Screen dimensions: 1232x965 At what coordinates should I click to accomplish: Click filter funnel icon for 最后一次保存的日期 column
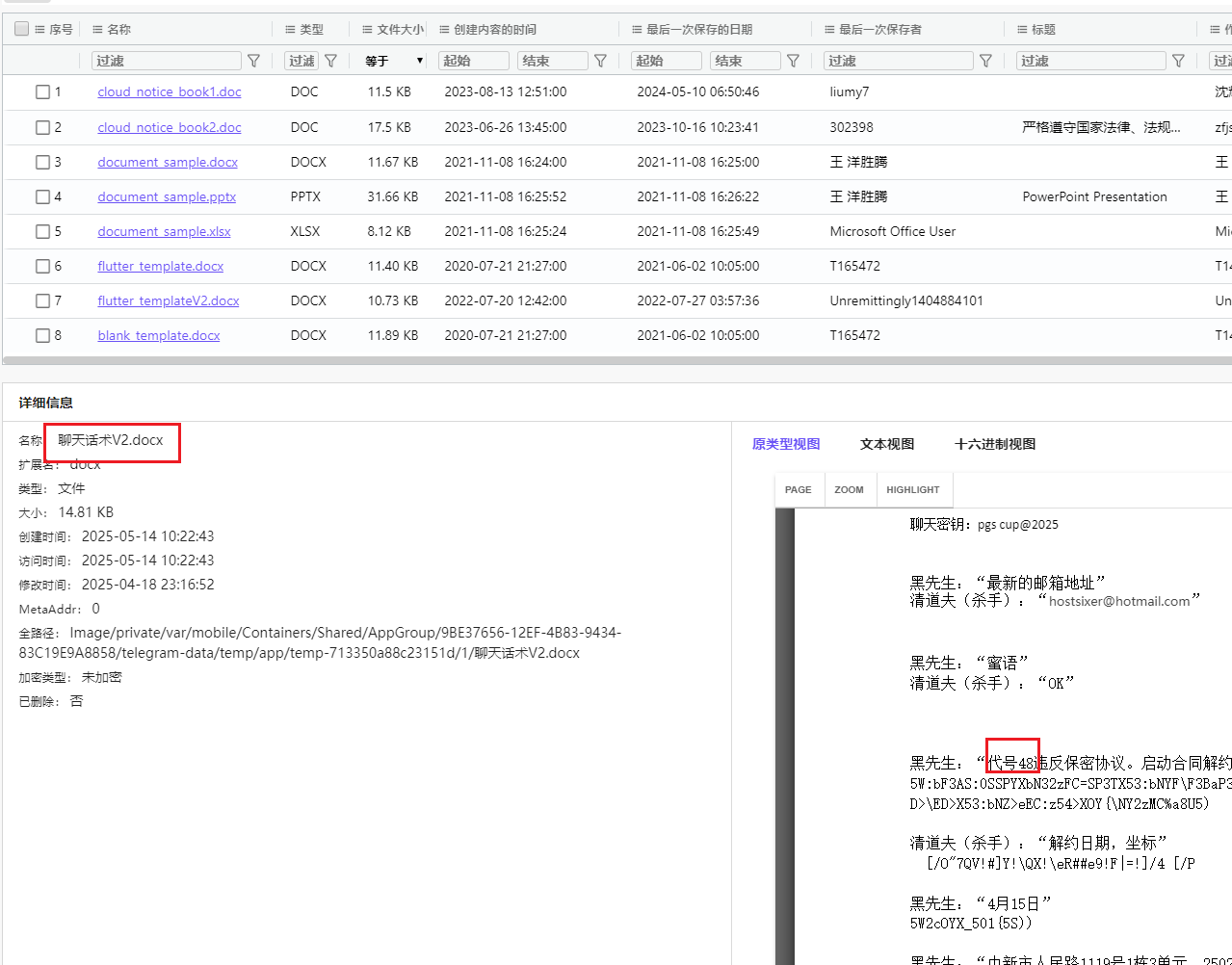(x=793, y=61)
